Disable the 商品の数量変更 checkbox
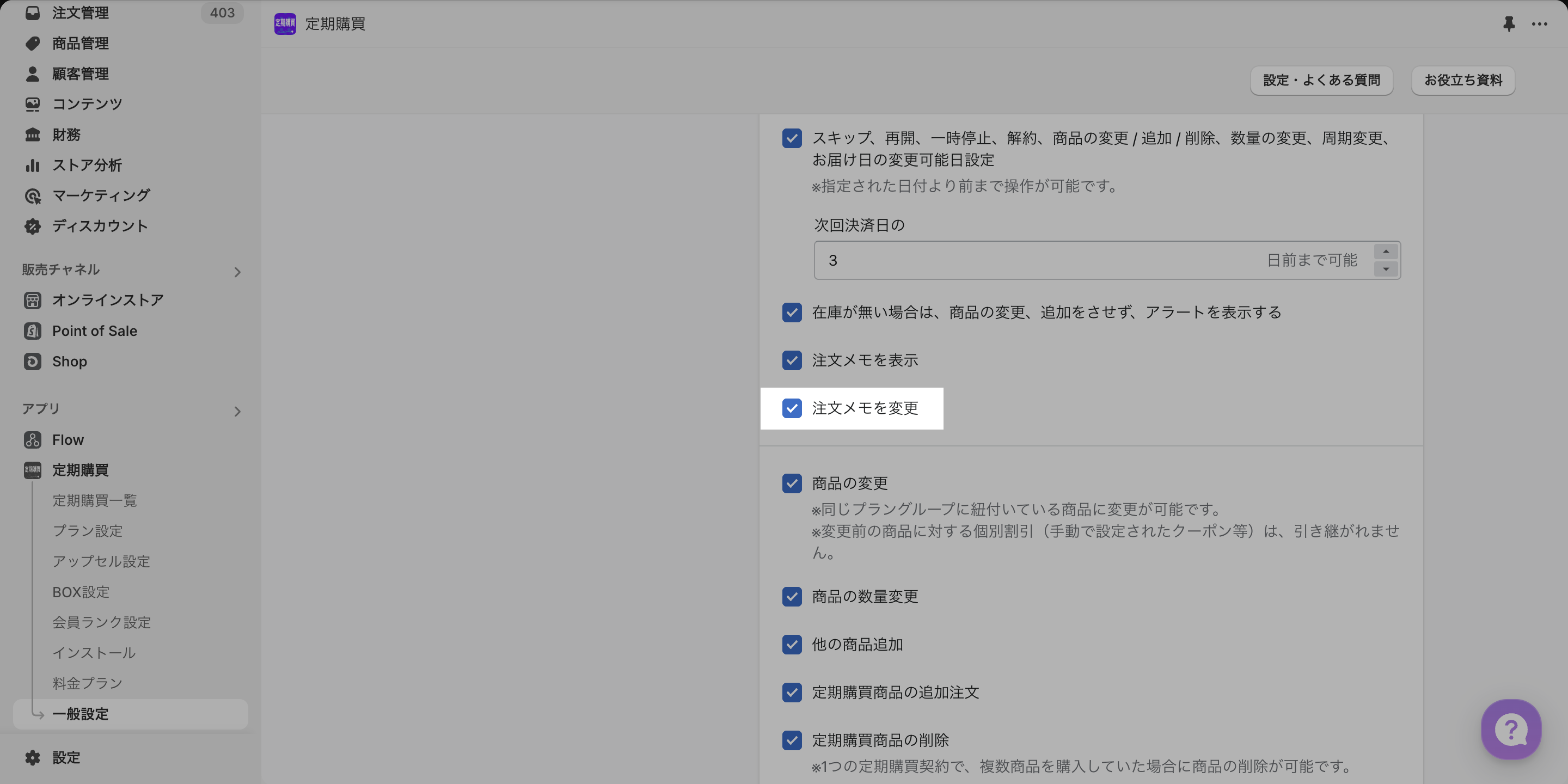The image size is (1568, 784). click(x=792, y=597)
